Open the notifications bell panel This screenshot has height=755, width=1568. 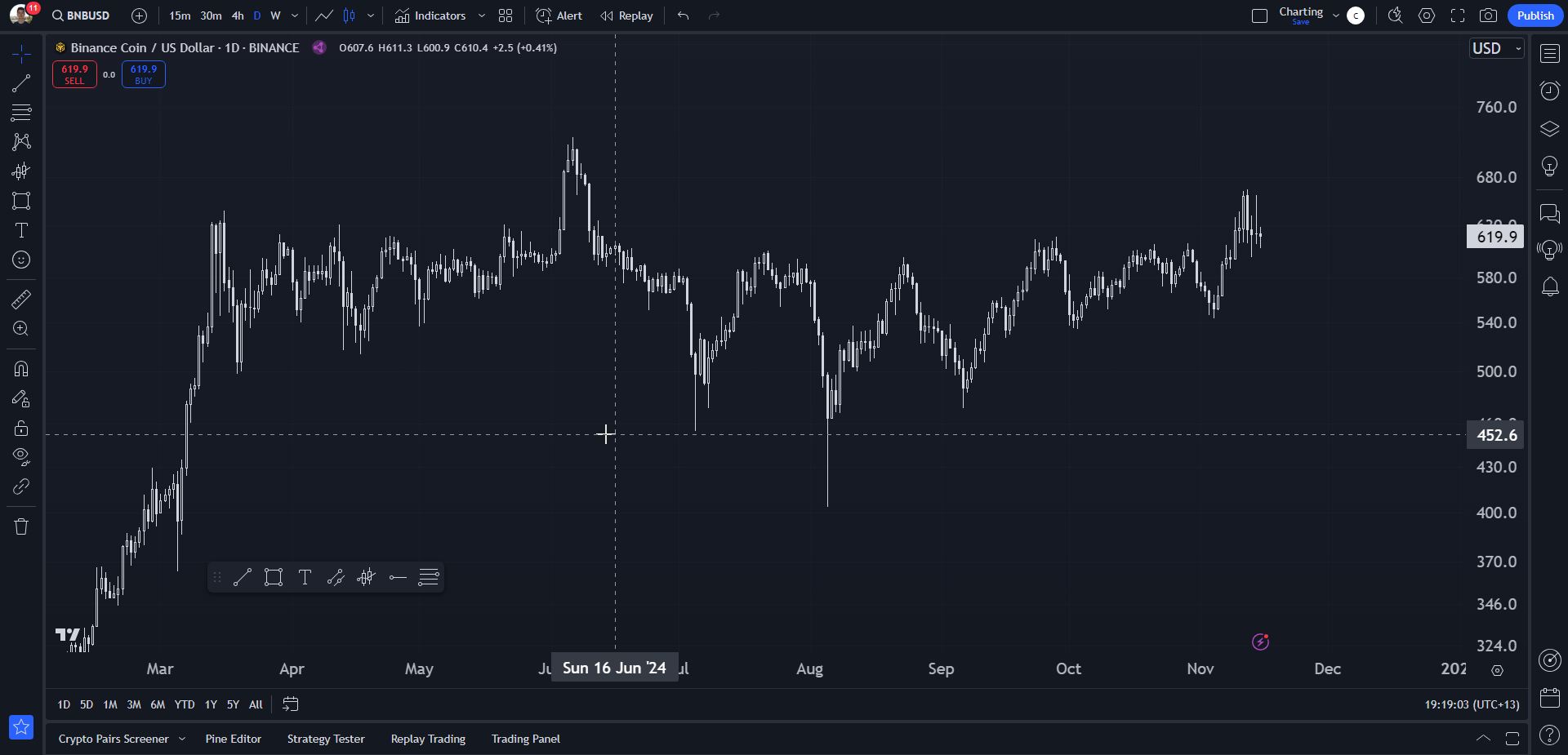(x=1550, y=286)
